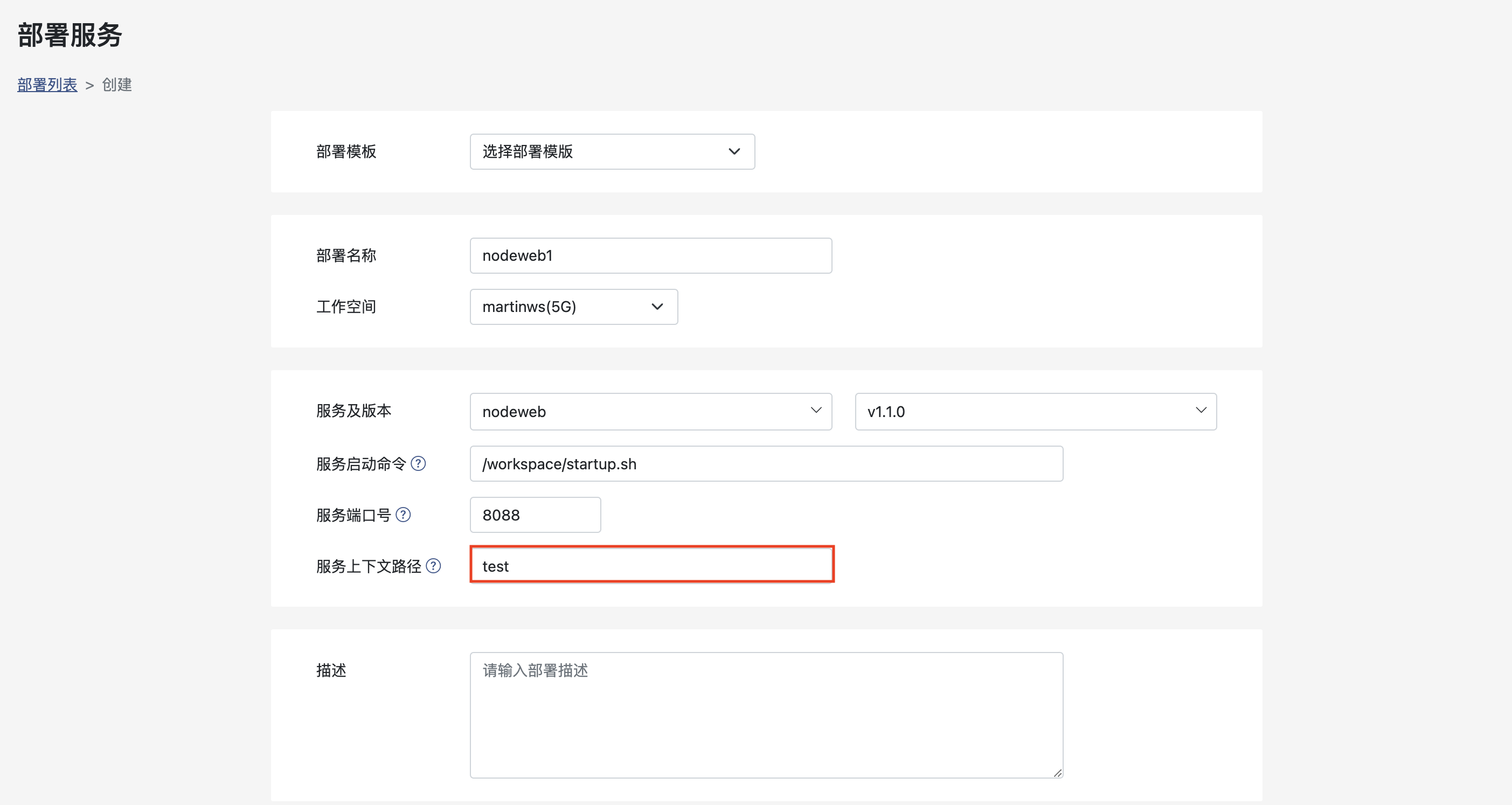
Task: Click the port field showing 8088
Action: pyautogui.click(x=535, y=515)
